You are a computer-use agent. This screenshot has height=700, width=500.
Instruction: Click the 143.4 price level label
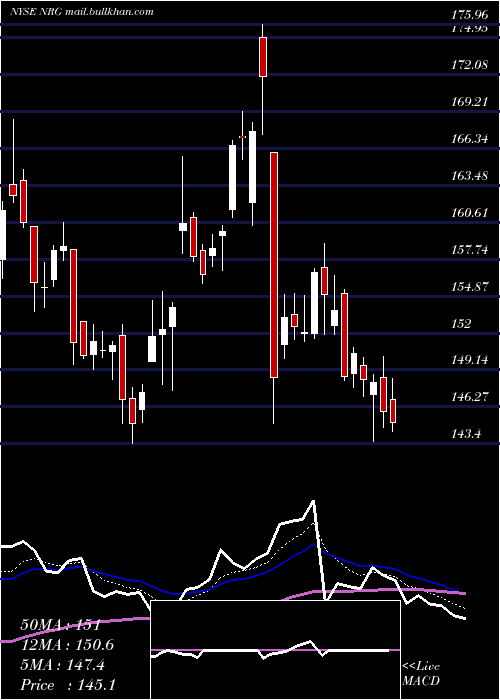(466, 433)
